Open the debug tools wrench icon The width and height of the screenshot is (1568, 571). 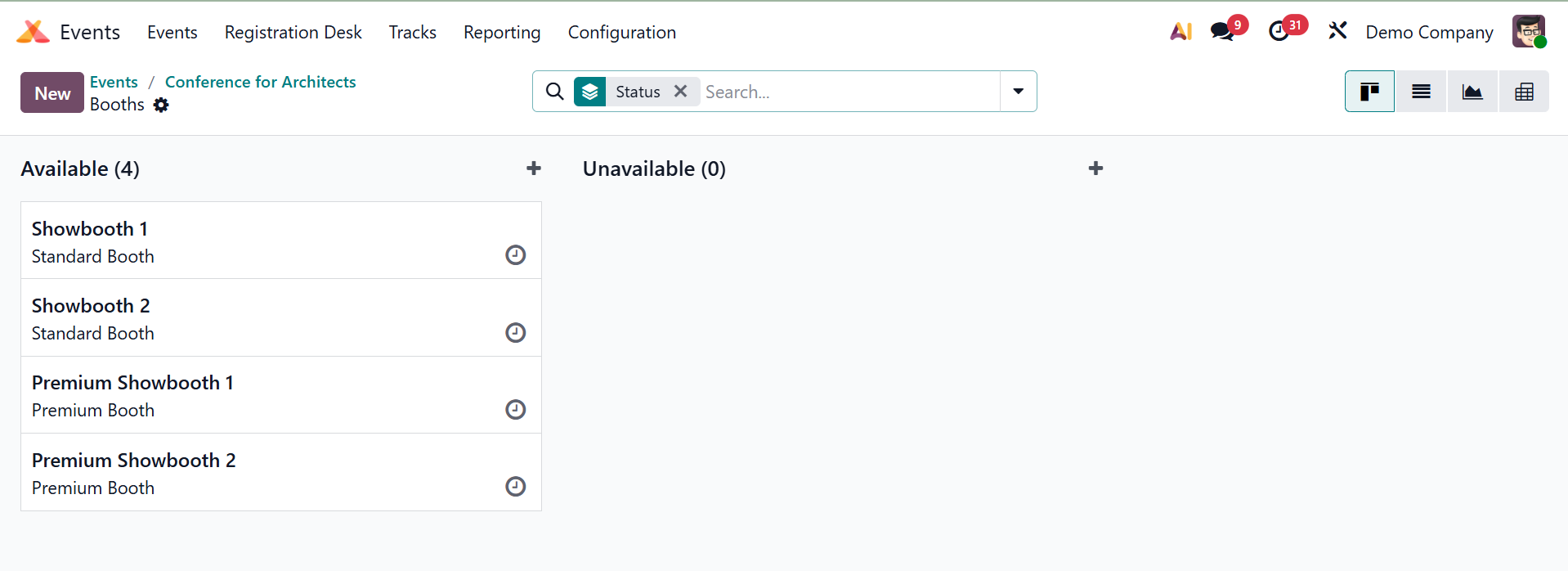pos(1337,32)
